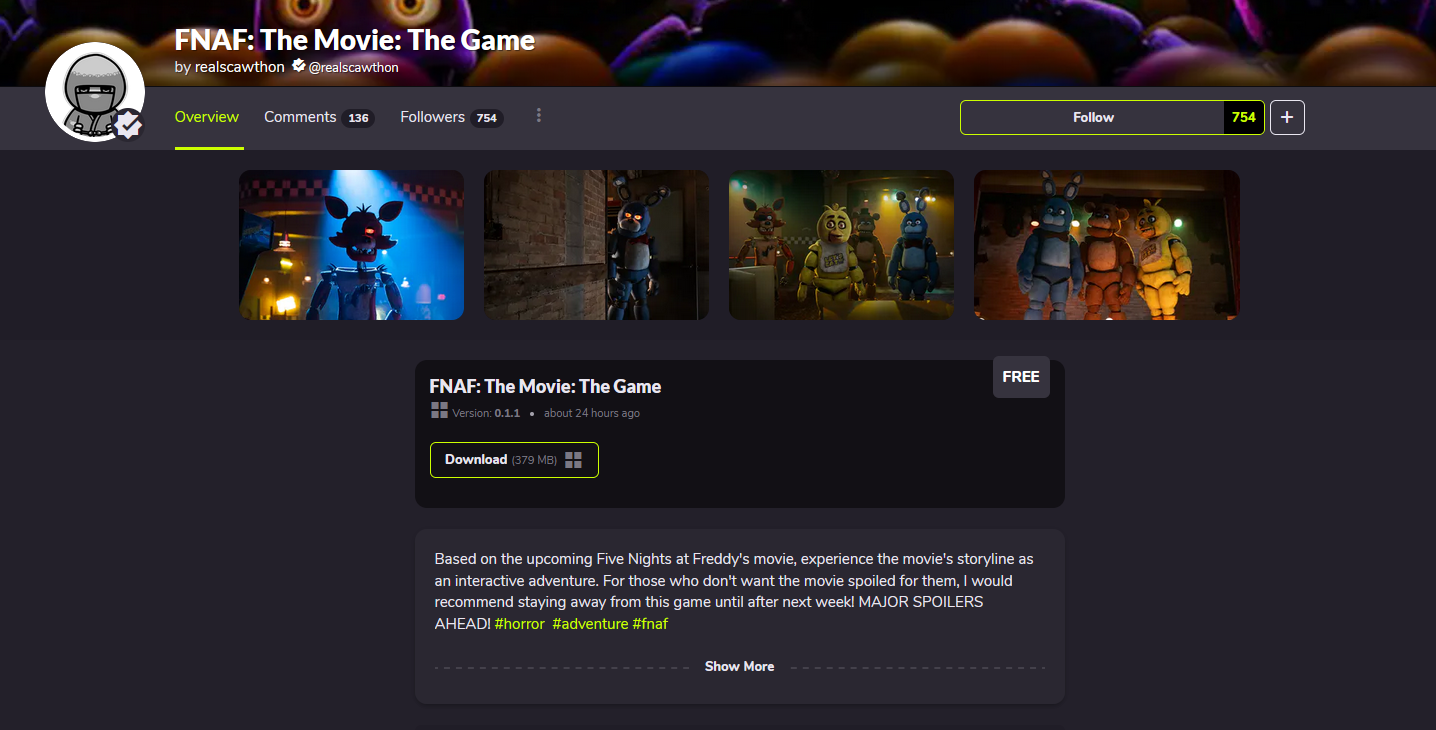Click the 754 follower count on Follow button
This screenshot has width=1436, height=730.
click(1244, 117)
